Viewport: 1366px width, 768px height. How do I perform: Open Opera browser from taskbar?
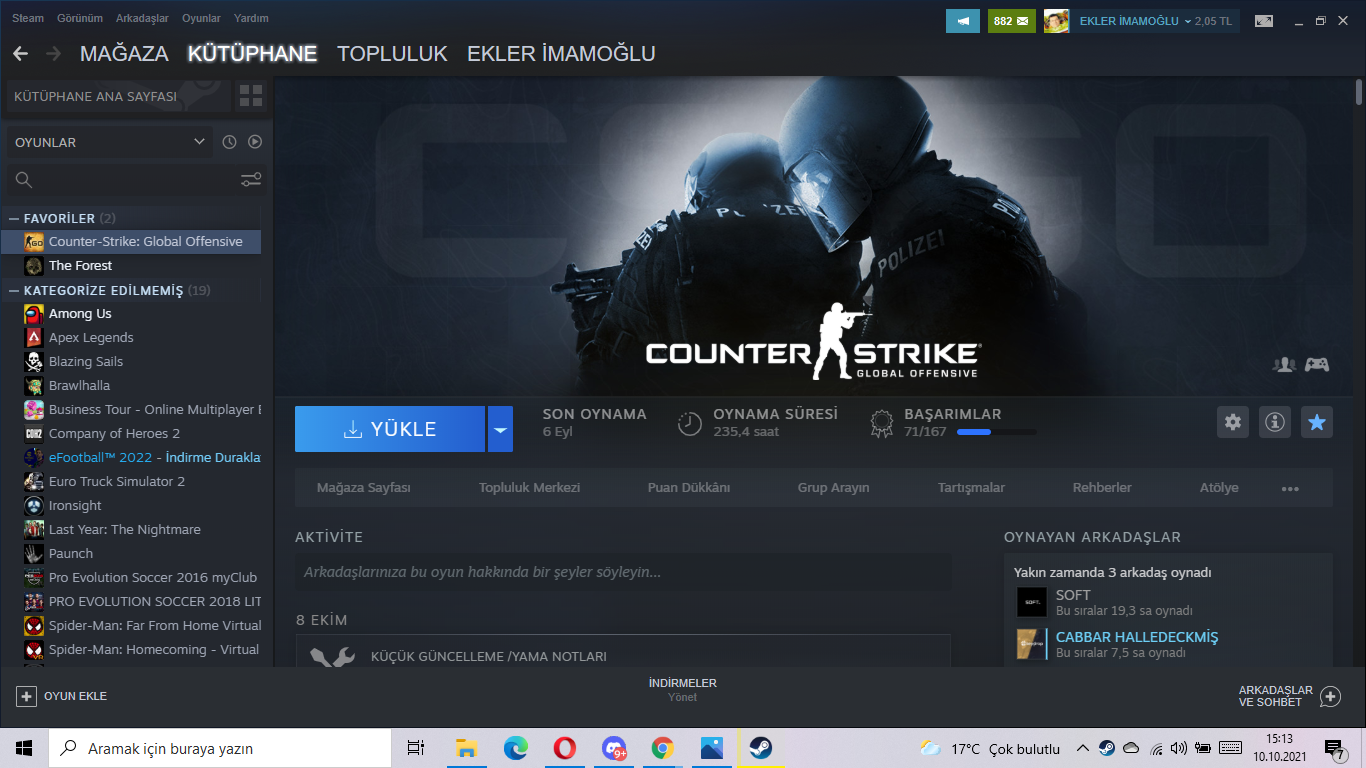click(564, 747)
